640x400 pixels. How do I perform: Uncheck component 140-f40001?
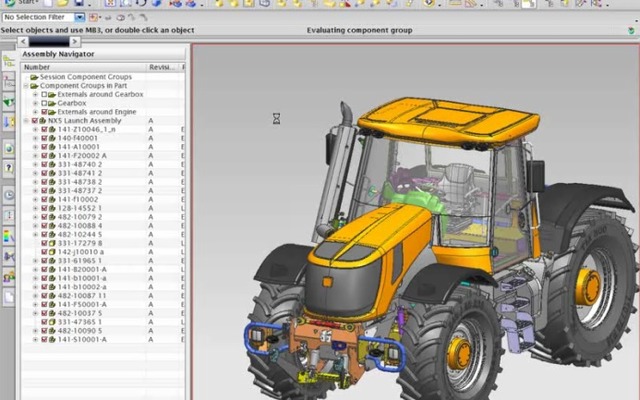click(x=44, y=138)
